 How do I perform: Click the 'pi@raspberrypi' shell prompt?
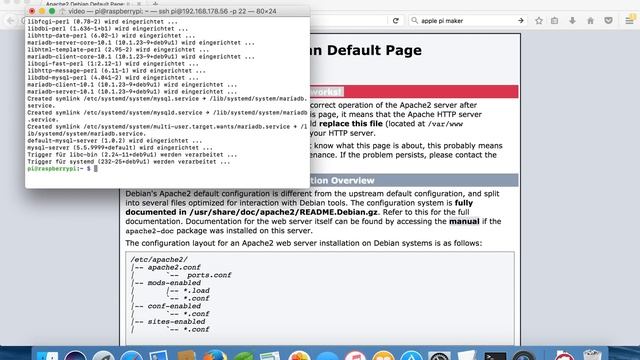[x=52, y=169]
